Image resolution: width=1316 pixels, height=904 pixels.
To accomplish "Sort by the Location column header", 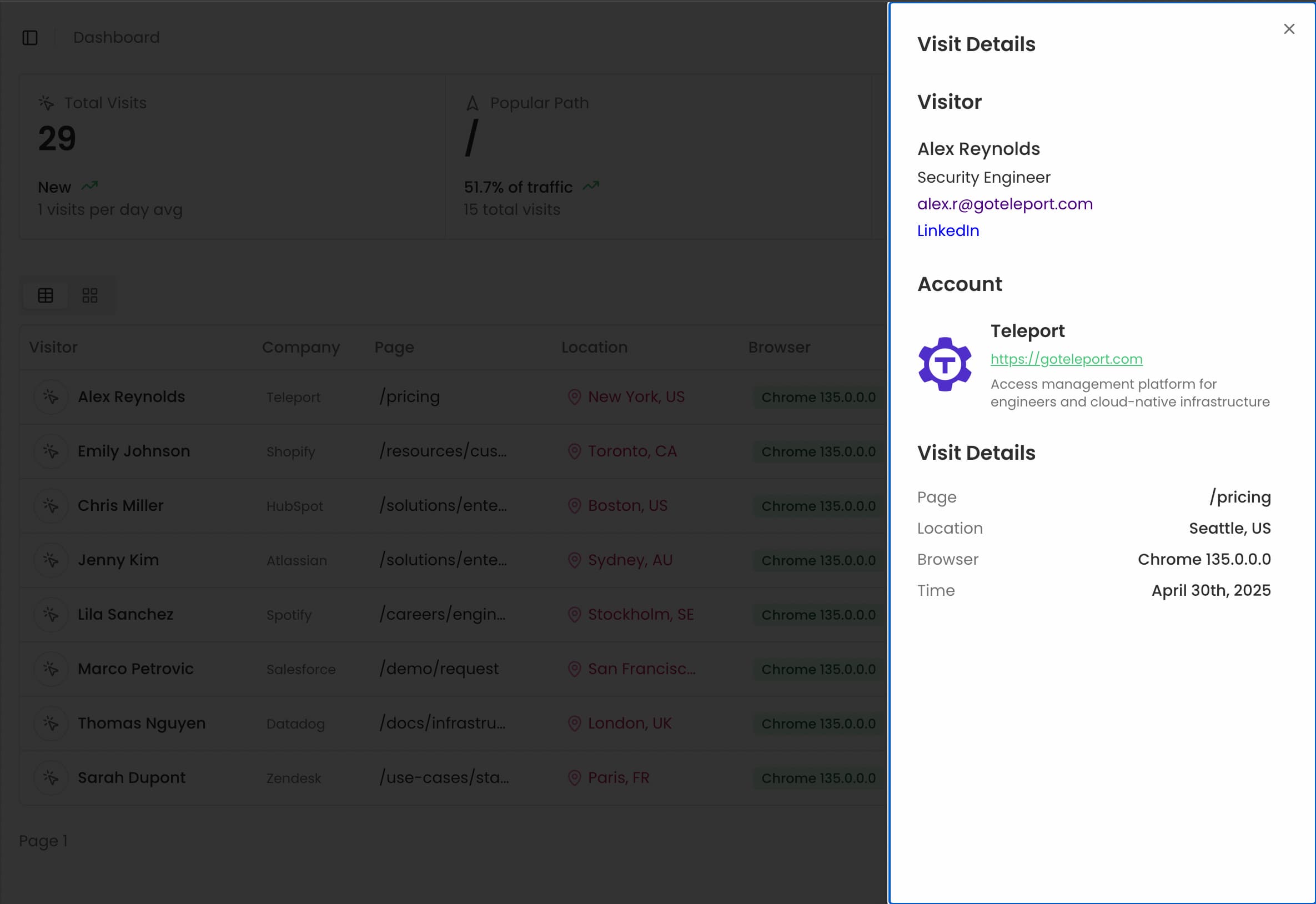I will pyautogui.click(x=595, y=347).
